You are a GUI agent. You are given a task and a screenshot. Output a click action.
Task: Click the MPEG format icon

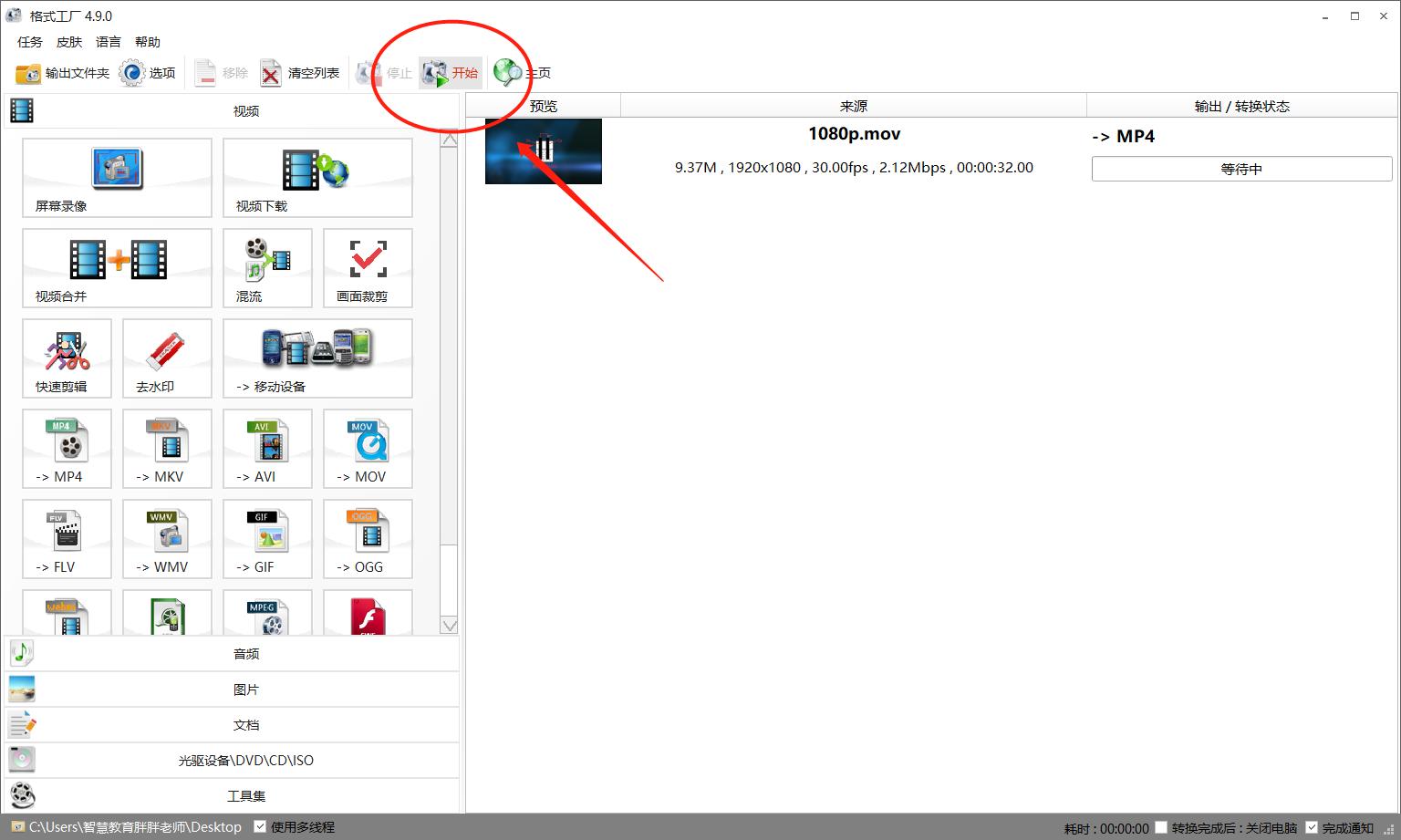pos(267,613)
